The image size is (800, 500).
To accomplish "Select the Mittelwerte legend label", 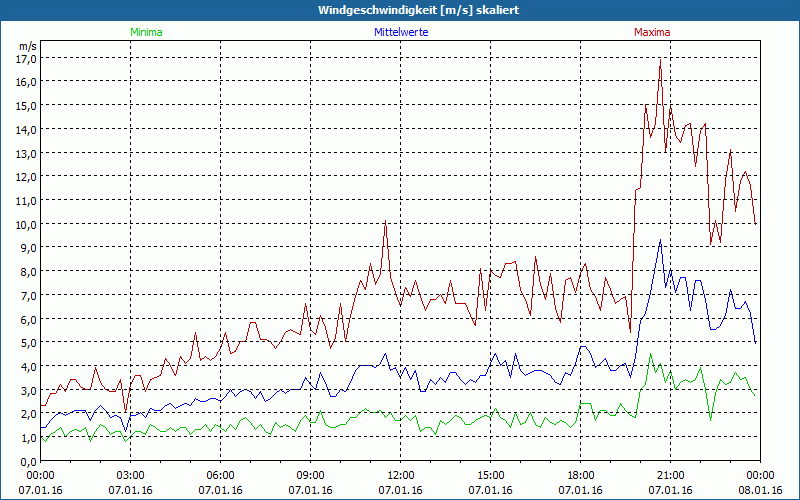I will click(399, 32).
